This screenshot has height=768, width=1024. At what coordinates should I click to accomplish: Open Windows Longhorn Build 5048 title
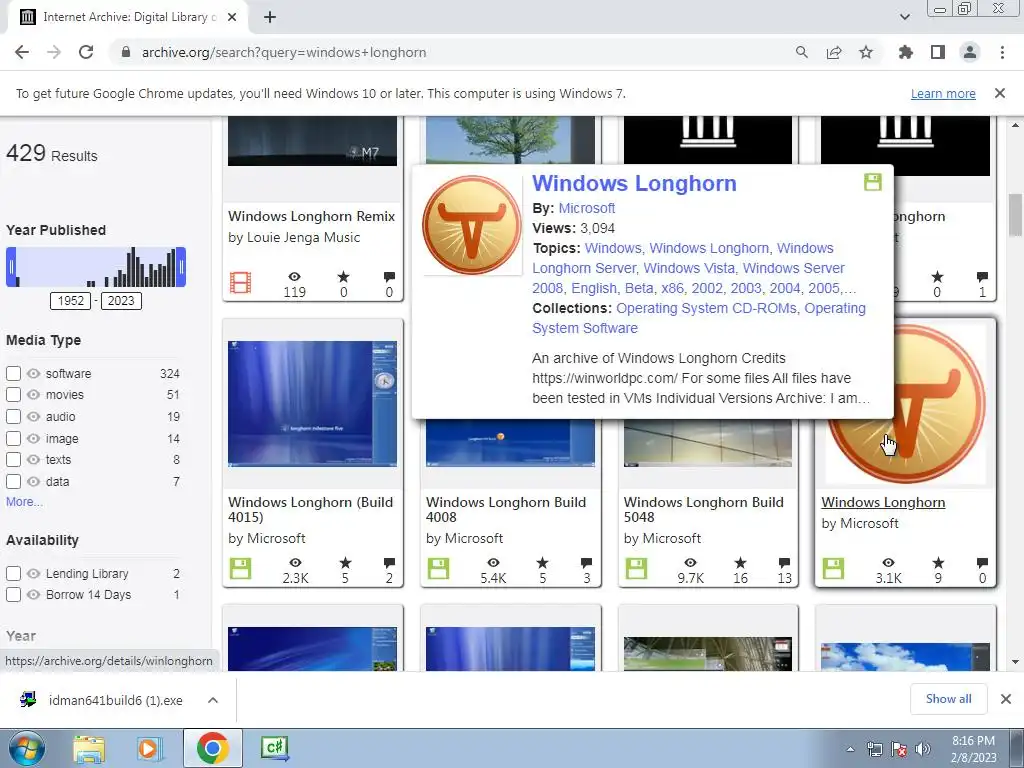point(703,509)
